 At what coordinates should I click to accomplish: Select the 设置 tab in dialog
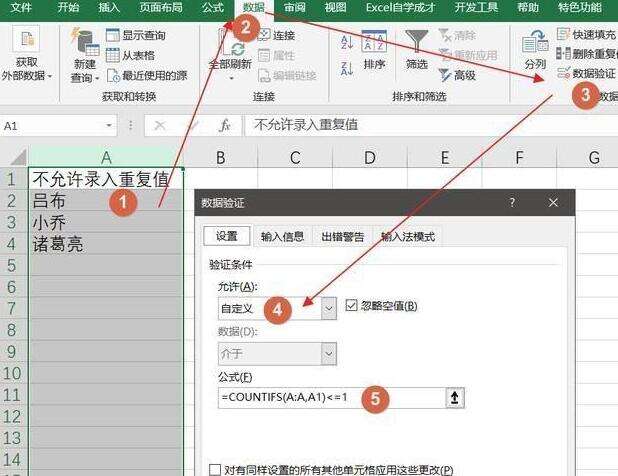pyautogui.click(x=227, y=236)
